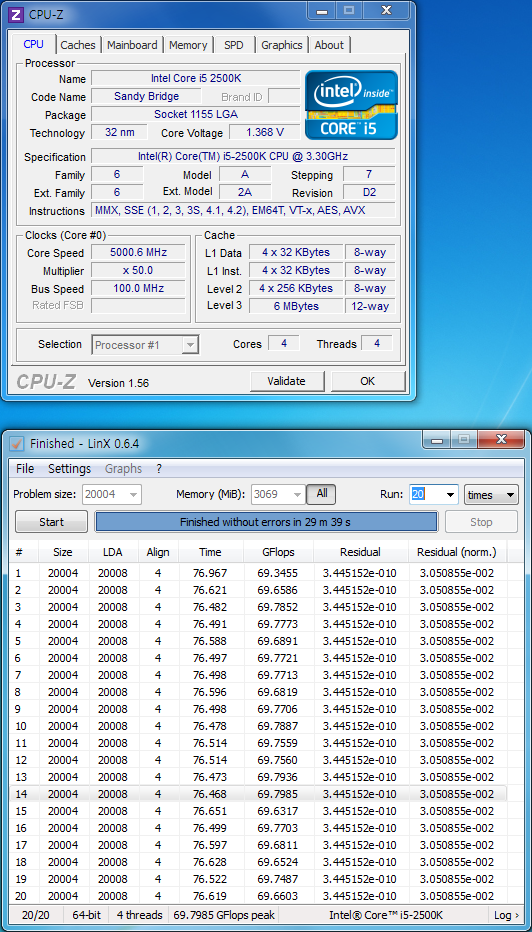The image size is (532, 932).
Task: Click the Core Voltage value 1.368 V
Action: (265, 132)
